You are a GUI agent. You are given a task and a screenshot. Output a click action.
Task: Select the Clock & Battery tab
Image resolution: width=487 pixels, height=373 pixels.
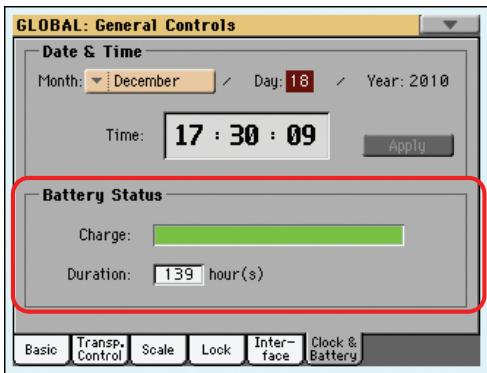point(334,349)
